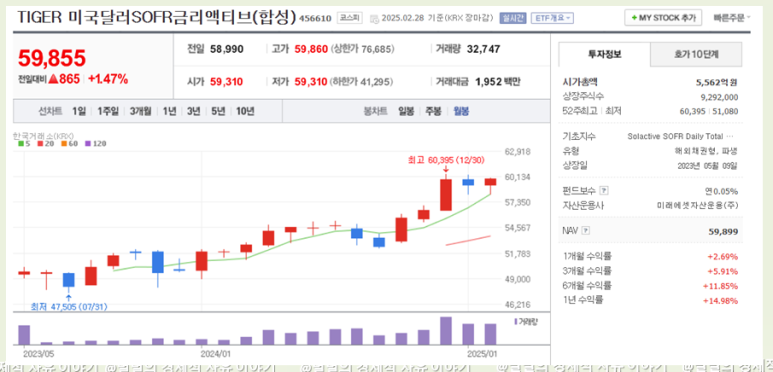The height and width of the screenshot is (372, 773).
Task: Click the tallest purple volume bar
Action: [446, 331]
